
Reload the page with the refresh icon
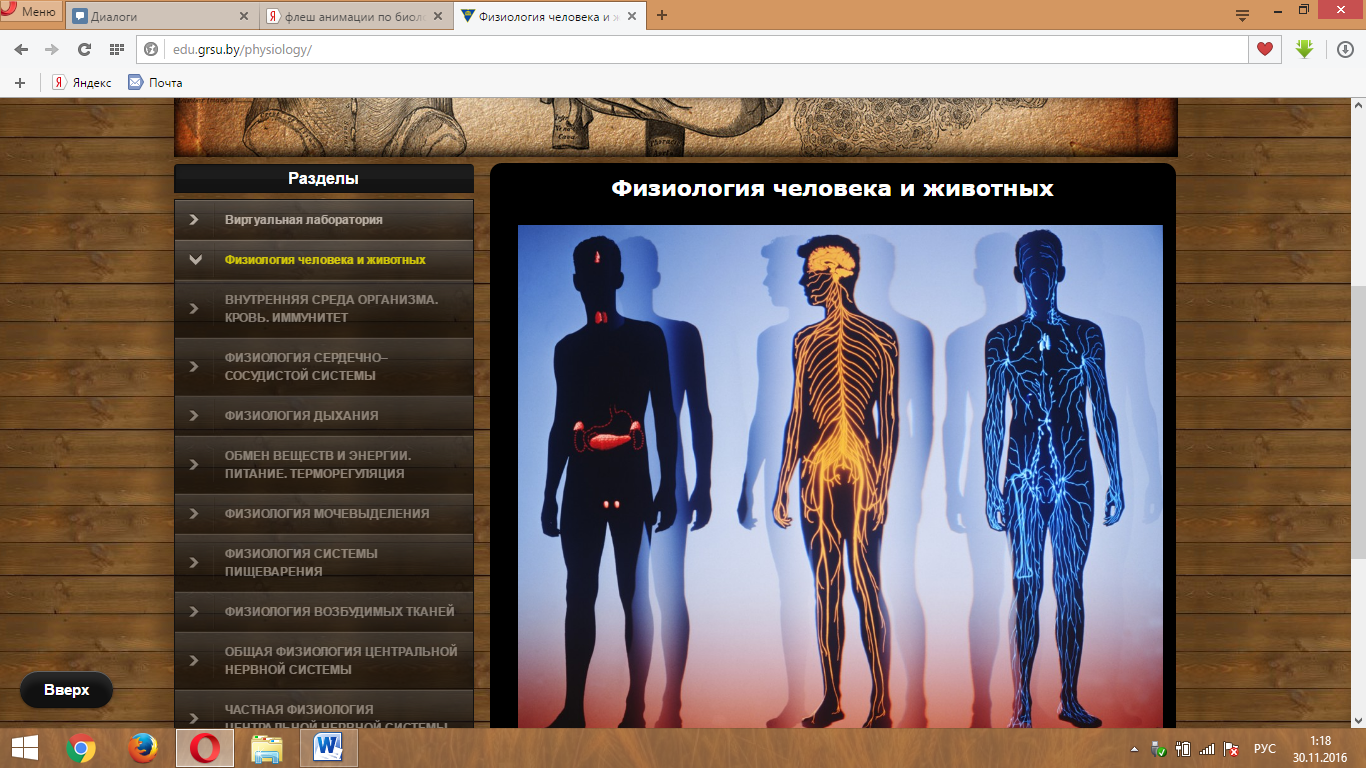pyautogui.click(x=84, y=49)
